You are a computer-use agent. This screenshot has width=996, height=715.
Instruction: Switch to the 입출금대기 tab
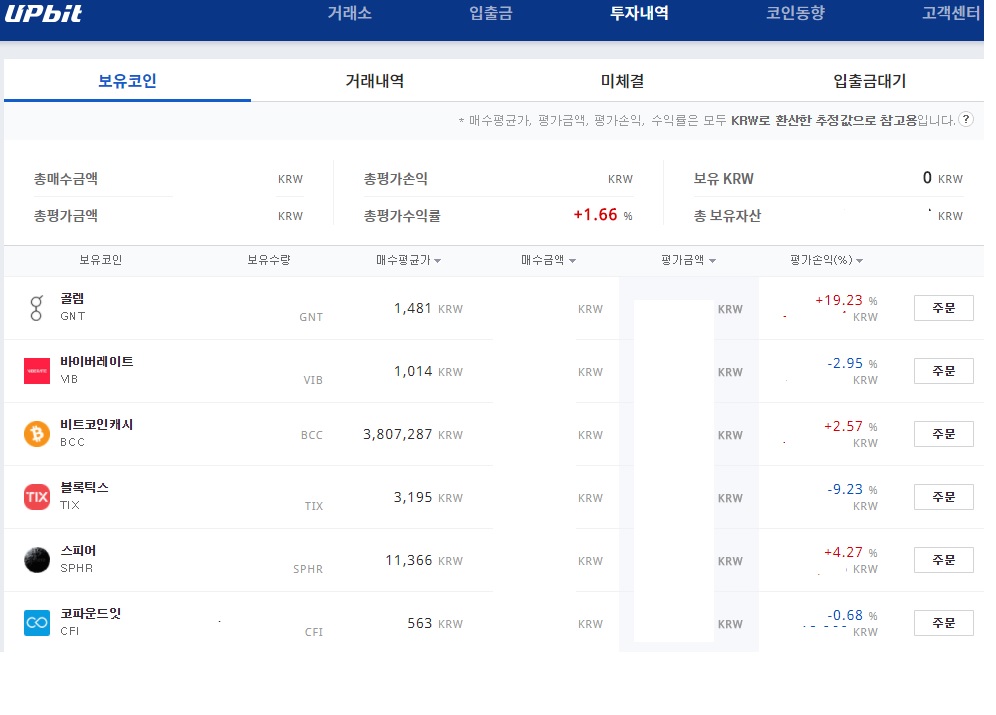[869, 81]
